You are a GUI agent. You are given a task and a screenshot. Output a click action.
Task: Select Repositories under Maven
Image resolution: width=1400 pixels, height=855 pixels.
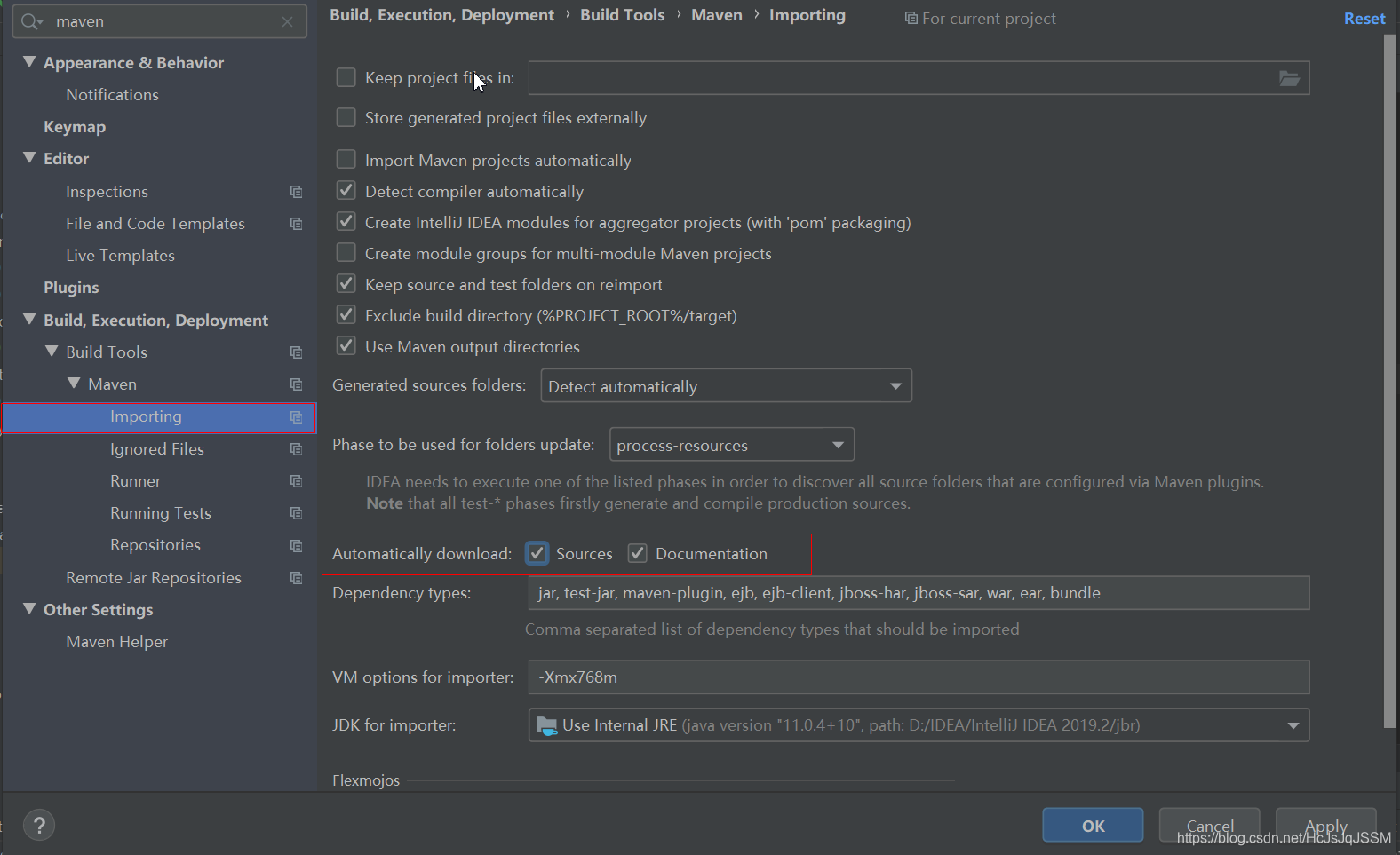[x=155, y=545]
